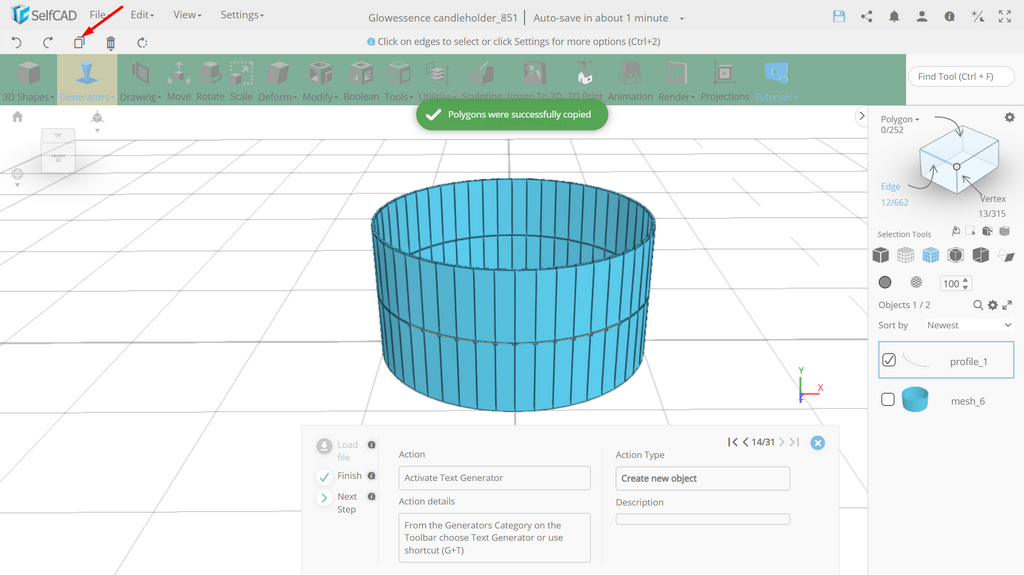Open the Projections tool

tap(725, 81)
